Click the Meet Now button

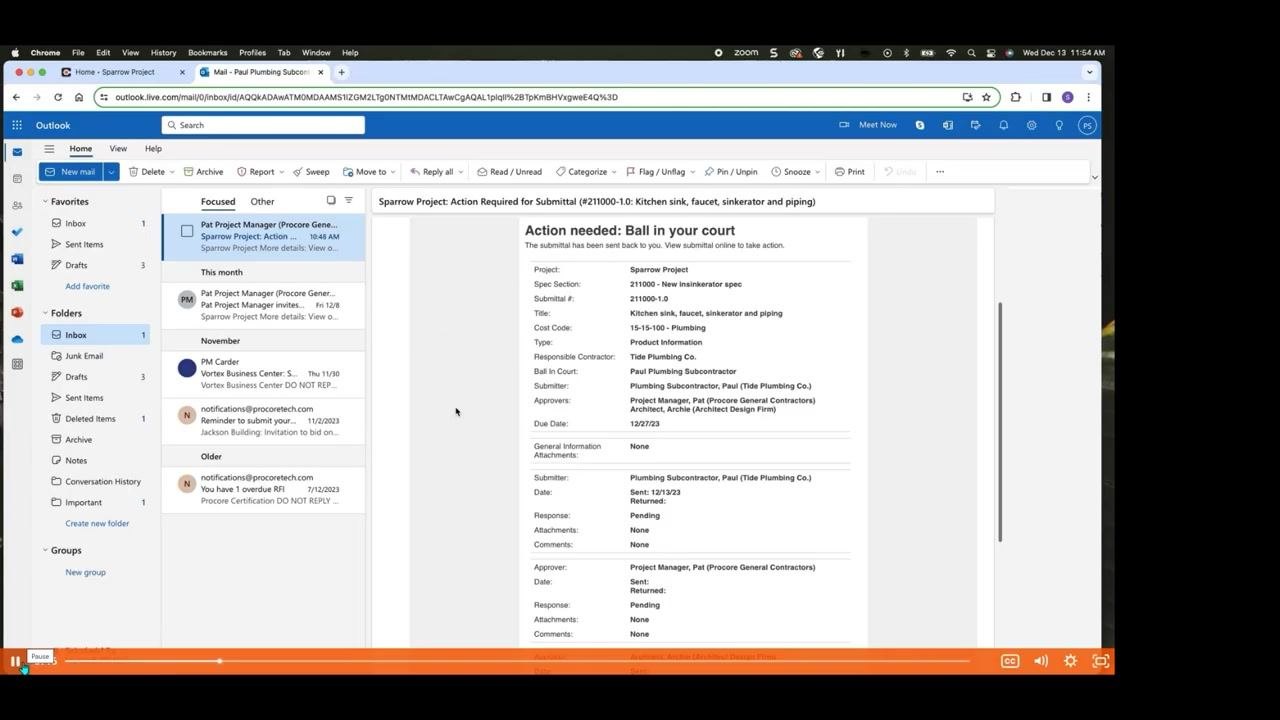869,125
